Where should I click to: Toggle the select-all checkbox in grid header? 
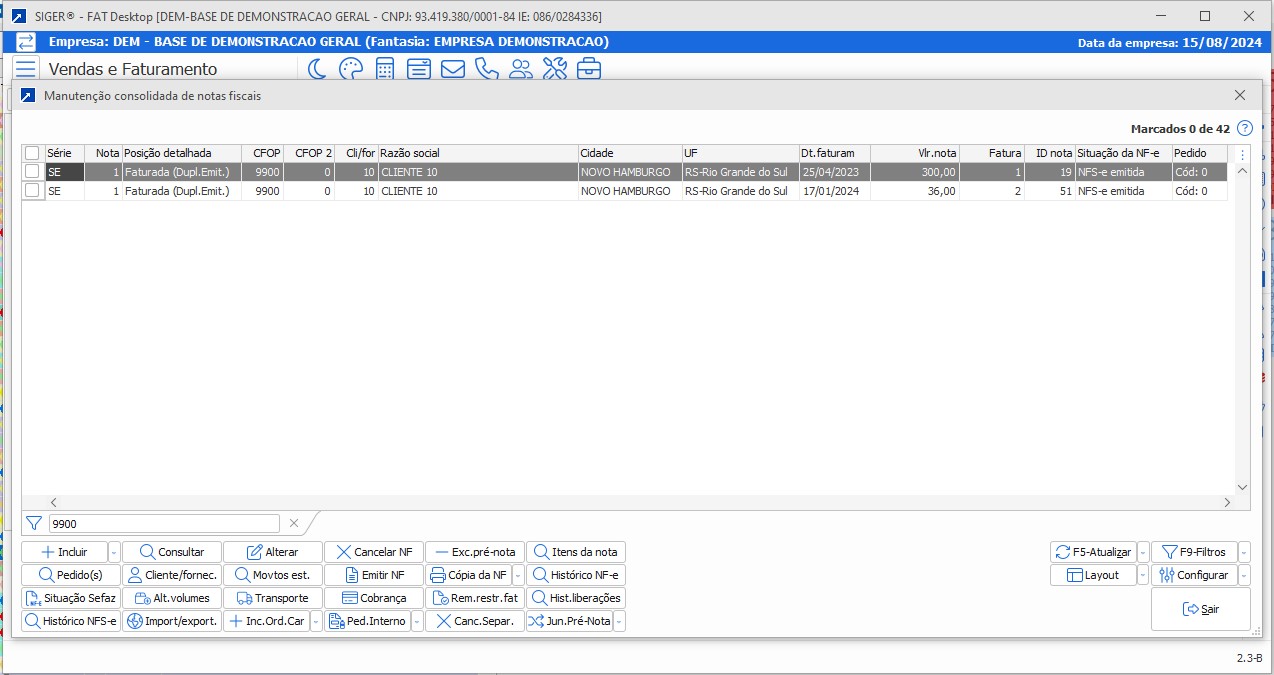point(32,153)
